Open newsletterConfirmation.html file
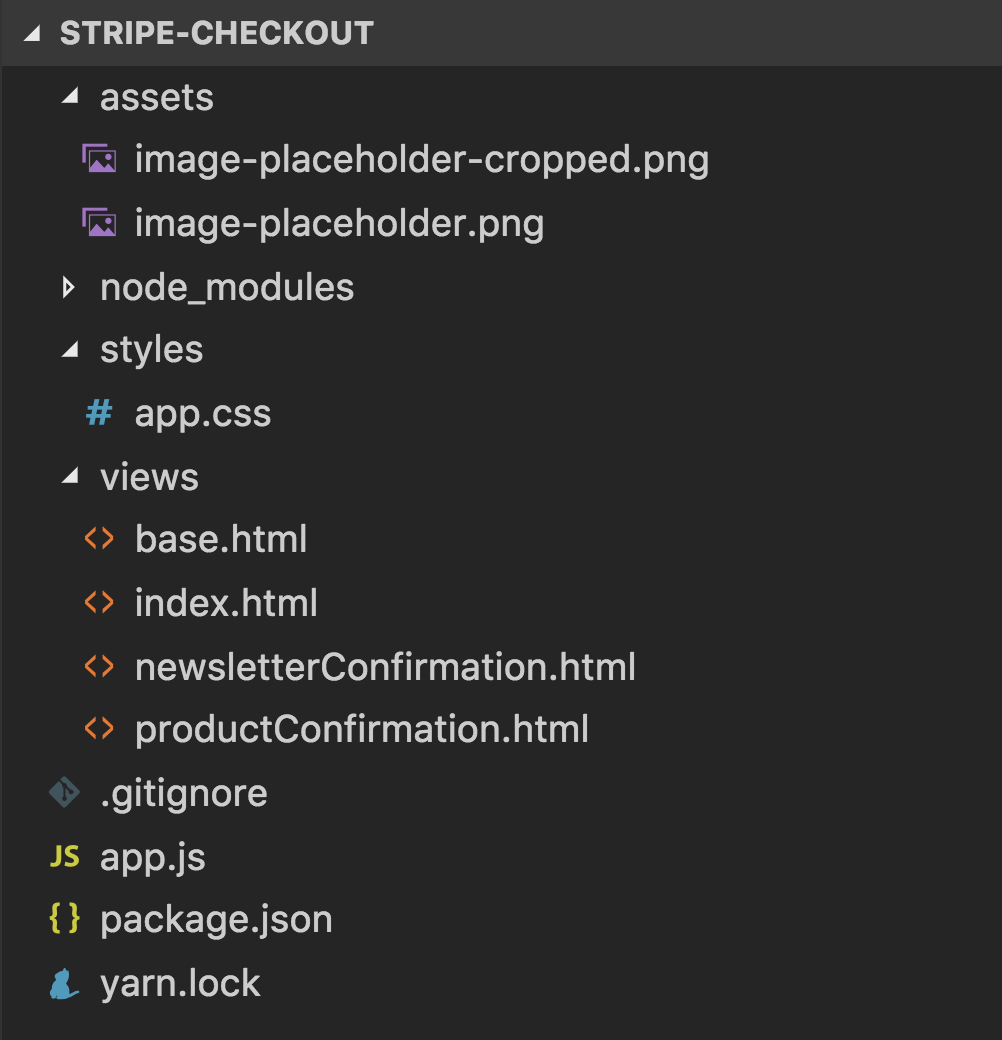This screenshot has width=1002, height=1040. [385, 667]
